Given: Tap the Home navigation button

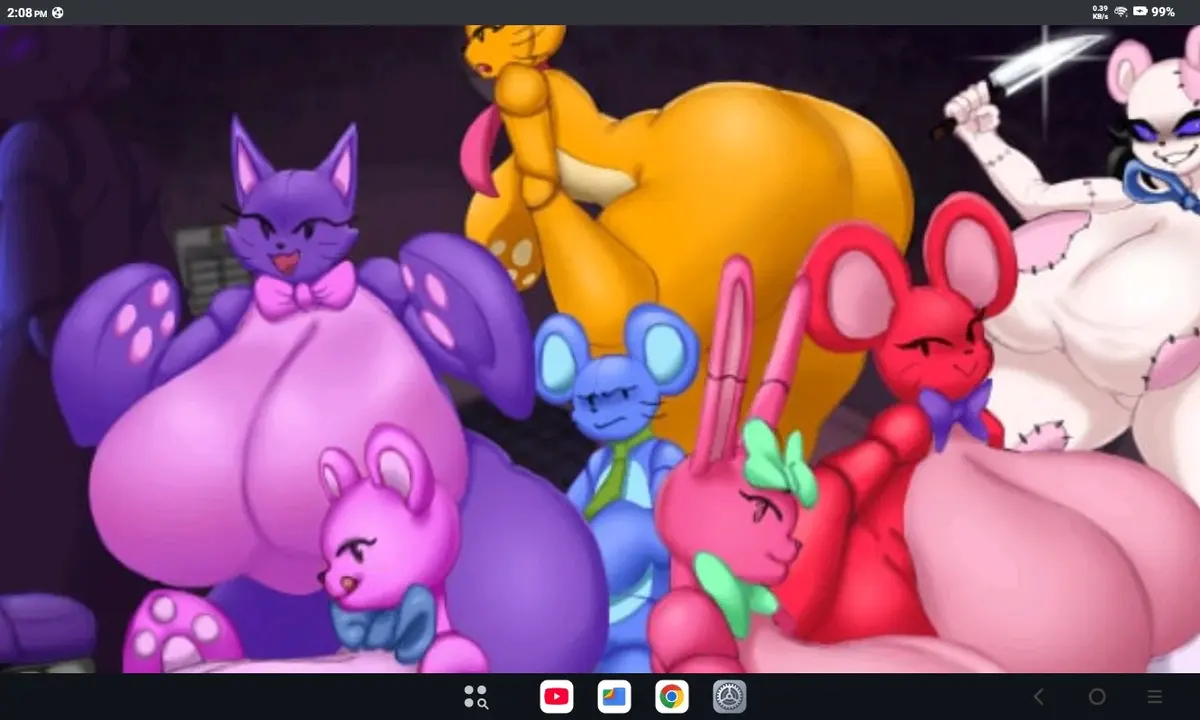Looking at the screenshot, I should pos(1097,696).
